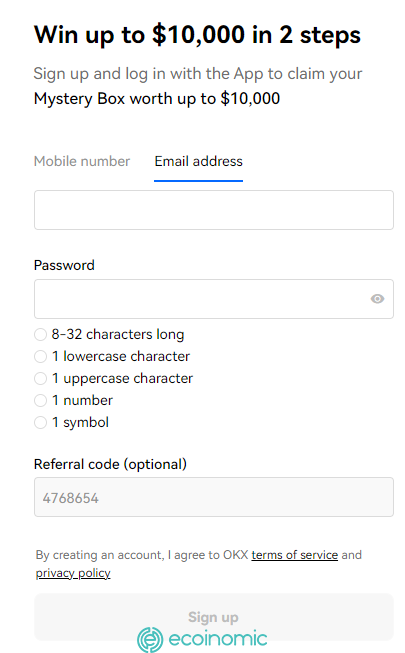
Task: Click the 1 number indicator circle
Action: 40,401
